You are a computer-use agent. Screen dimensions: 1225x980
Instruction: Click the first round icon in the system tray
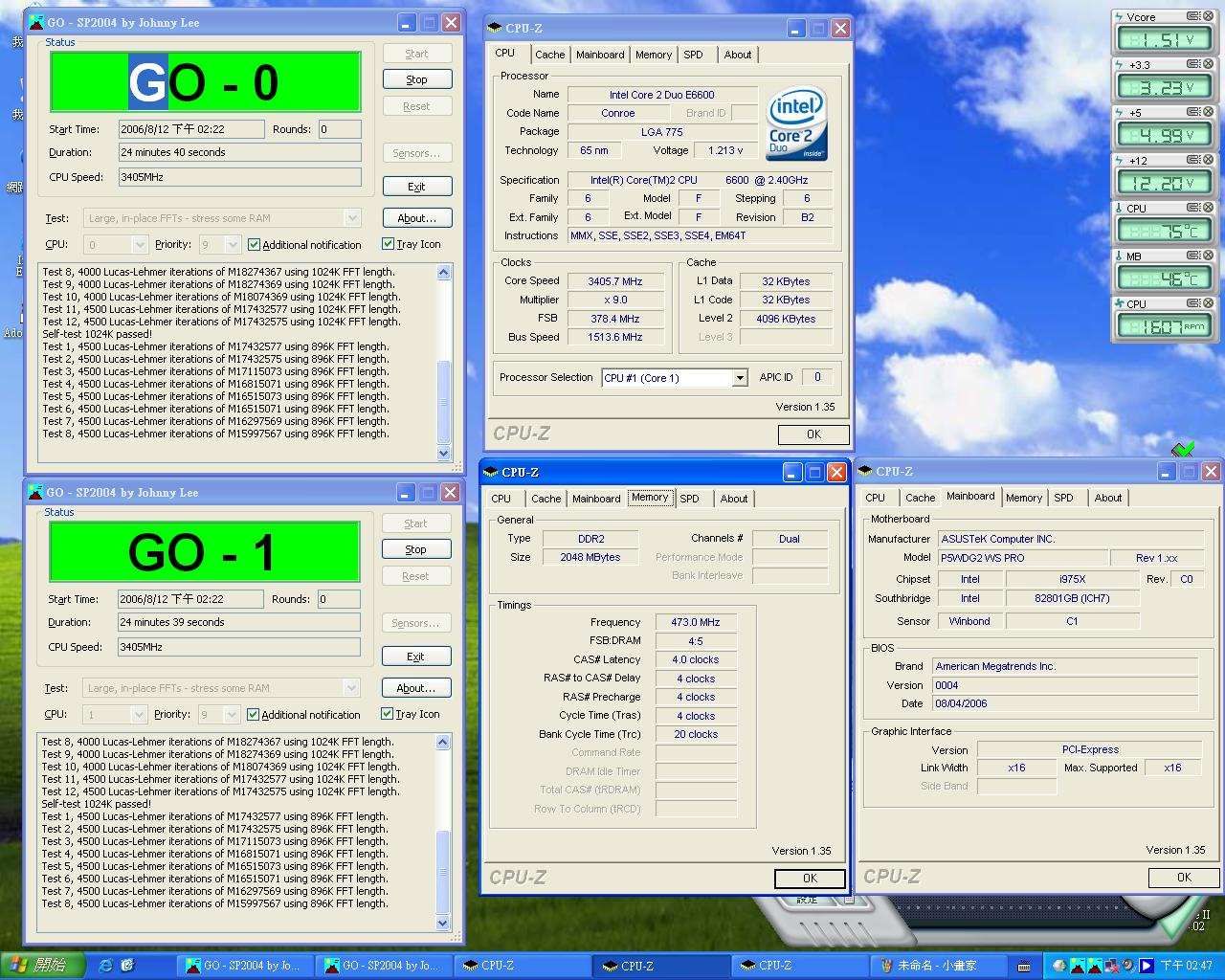coord(1059,966)
